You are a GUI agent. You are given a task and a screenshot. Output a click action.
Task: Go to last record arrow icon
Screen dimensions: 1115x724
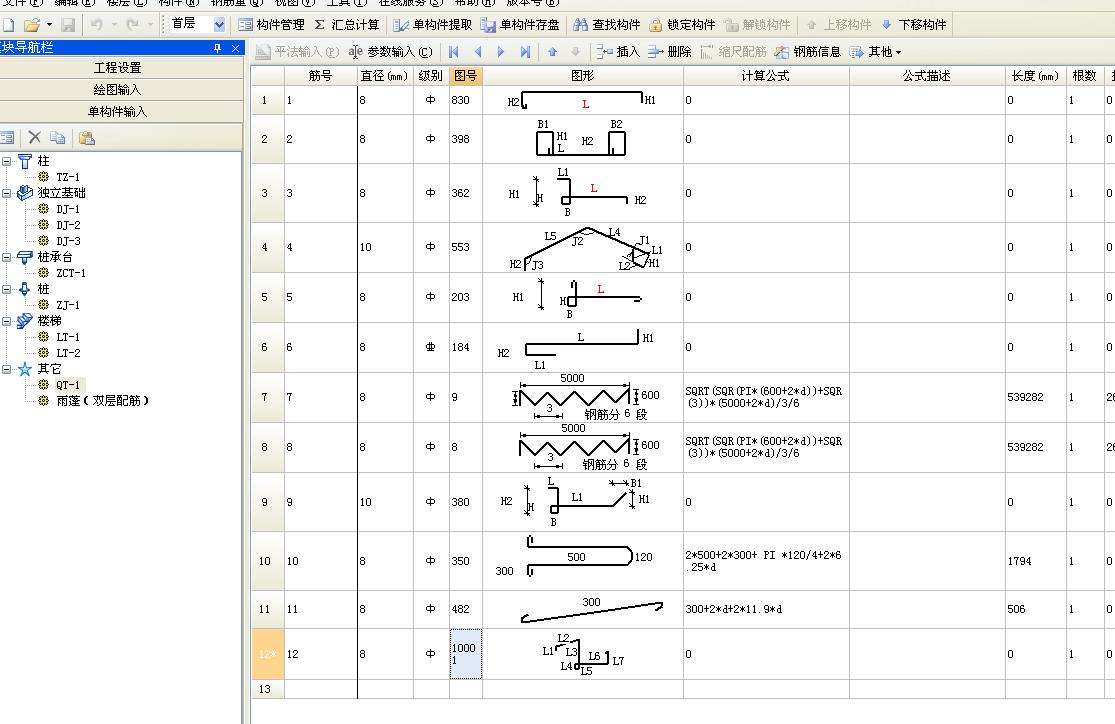[x=526, y=52]
